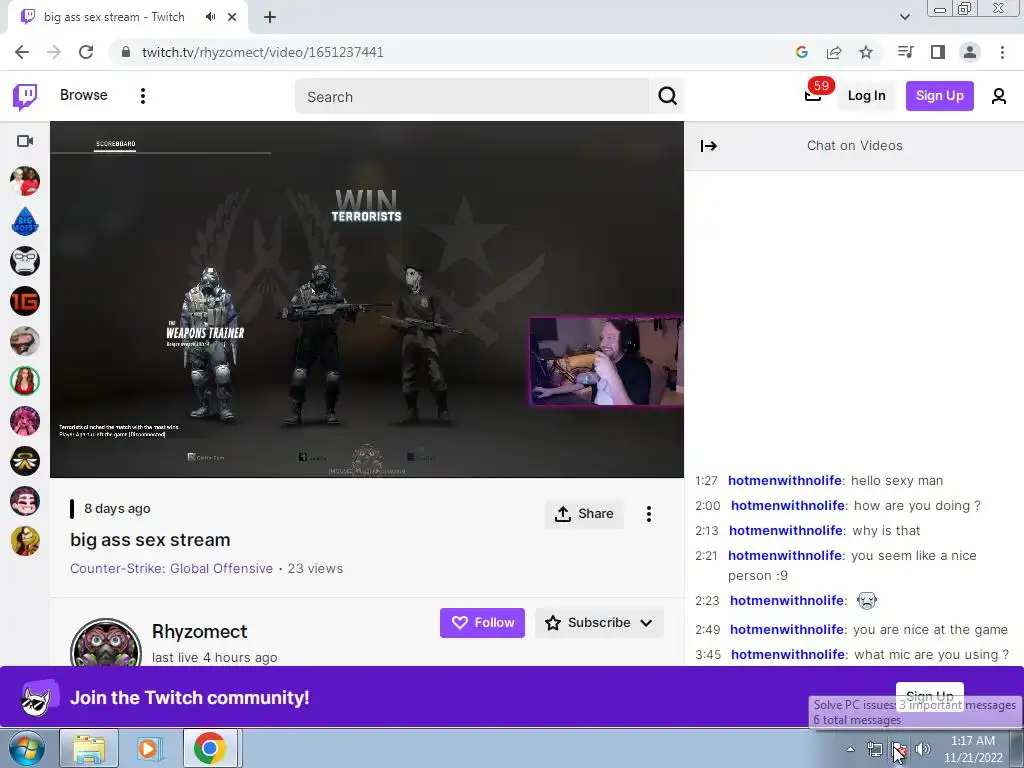Click the browser back arrow
Viewport: 1024px width, 768px height.
(22, 52)
